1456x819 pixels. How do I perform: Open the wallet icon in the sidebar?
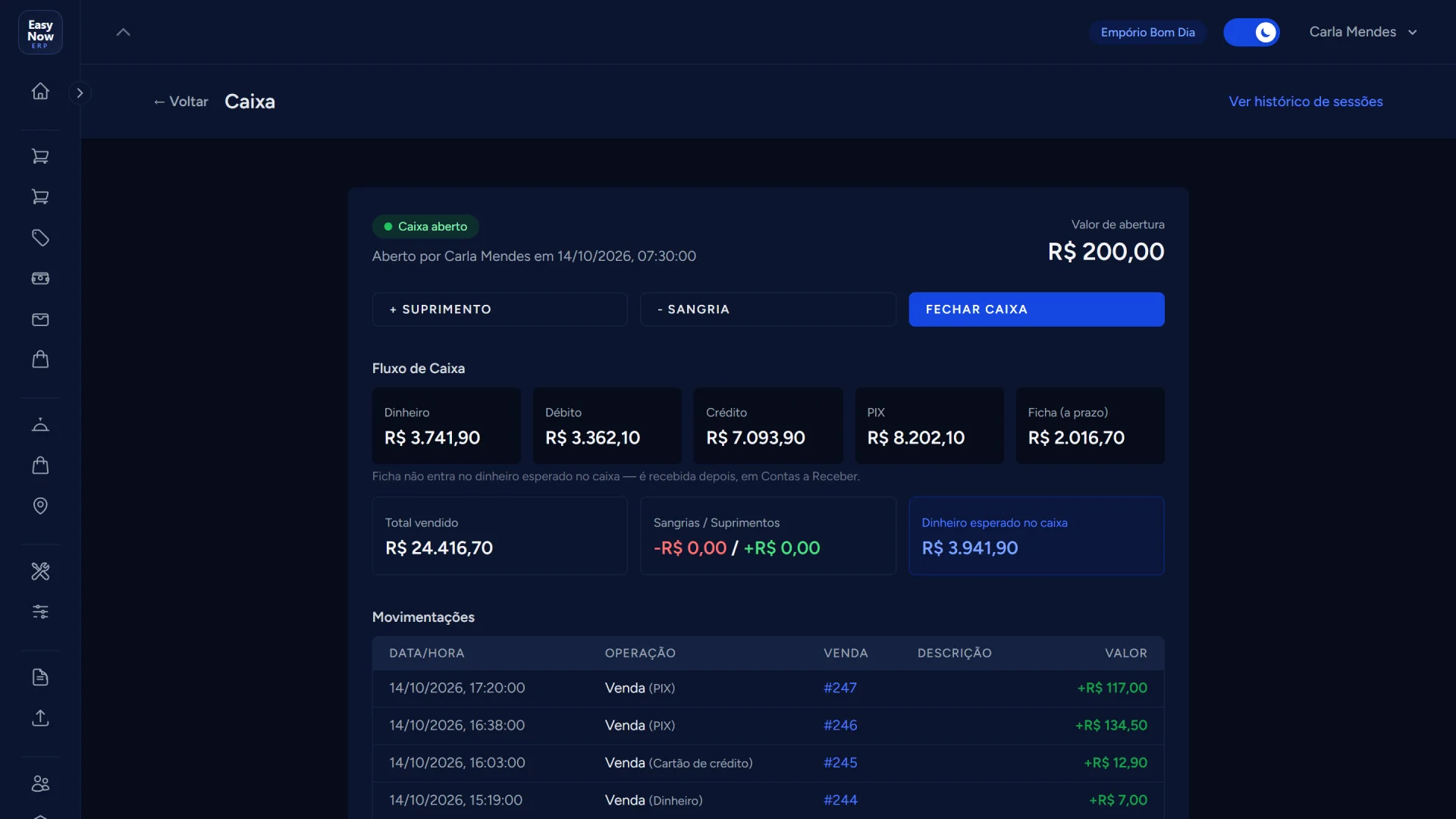(40, 319)
